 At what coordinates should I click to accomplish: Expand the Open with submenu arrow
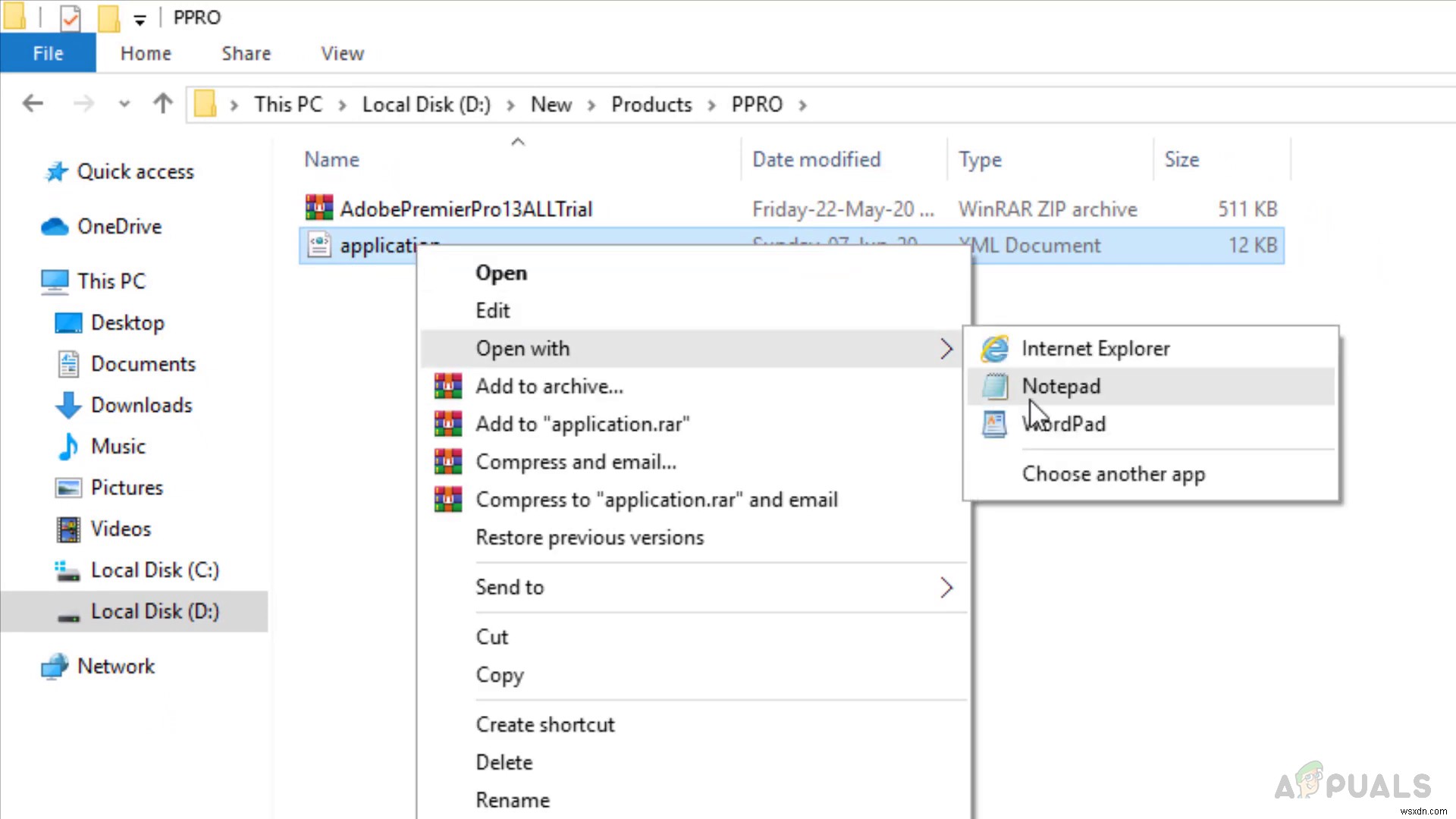tap(946, 348)
